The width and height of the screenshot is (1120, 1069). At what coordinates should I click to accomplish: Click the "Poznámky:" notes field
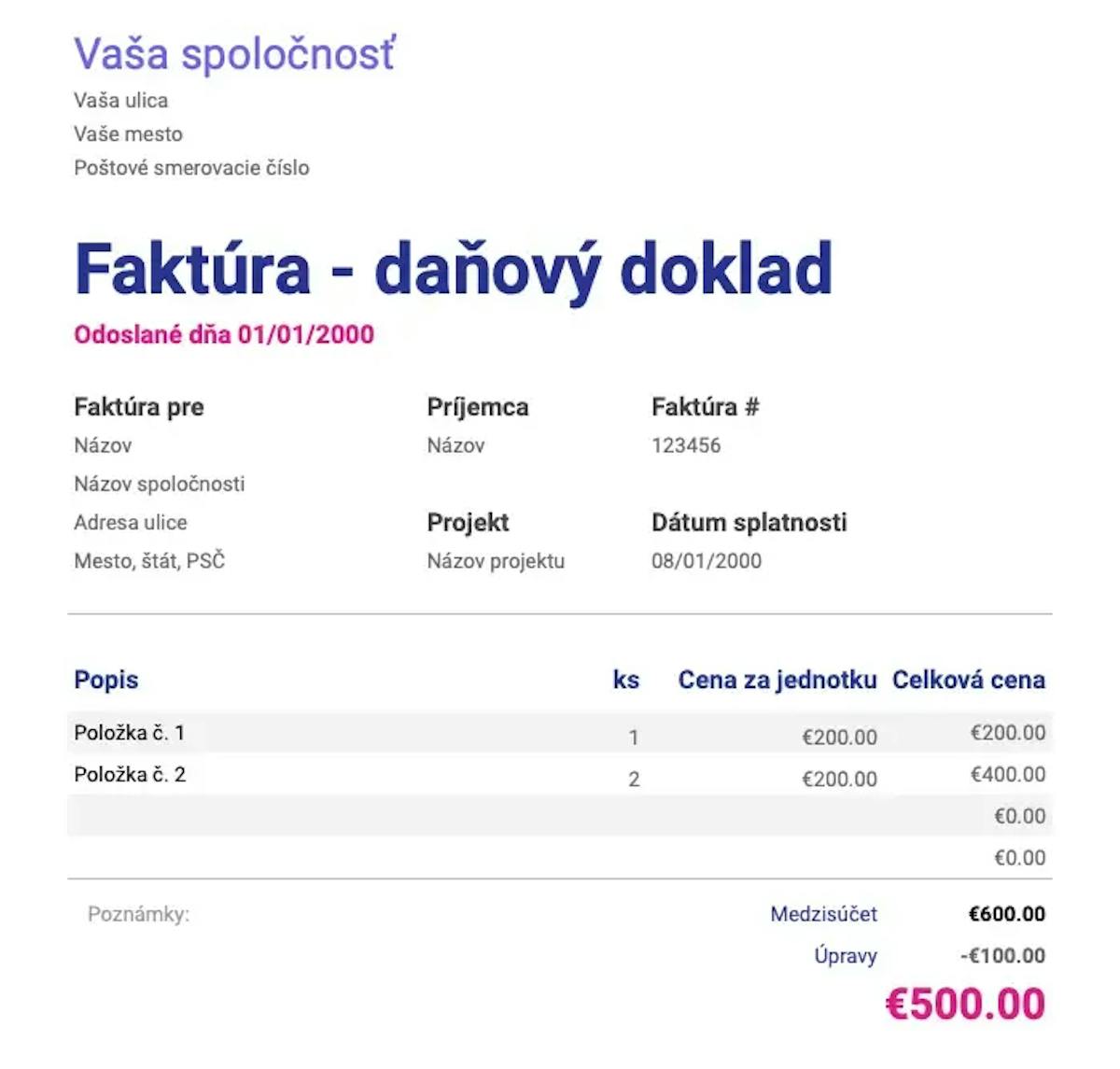(139, 914)
